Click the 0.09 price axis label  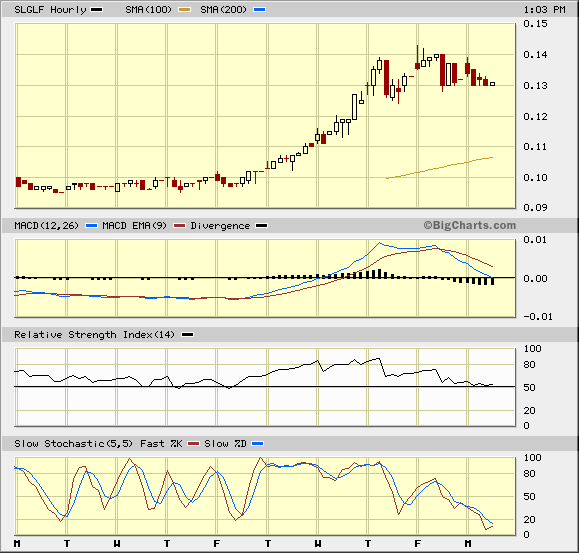pos(535,208)
